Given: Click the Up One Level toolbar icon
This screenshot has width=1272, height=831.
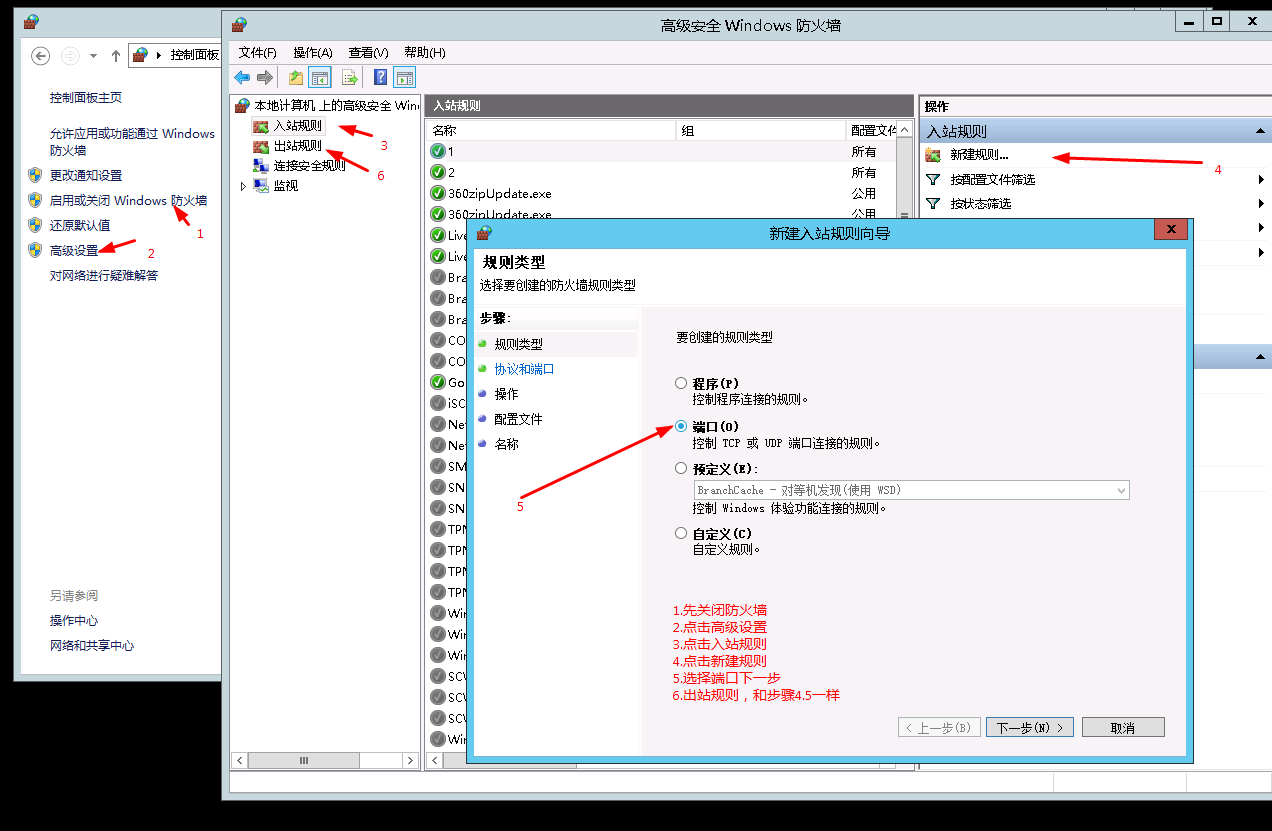Looking at the screenshot, I should [296, 77].
